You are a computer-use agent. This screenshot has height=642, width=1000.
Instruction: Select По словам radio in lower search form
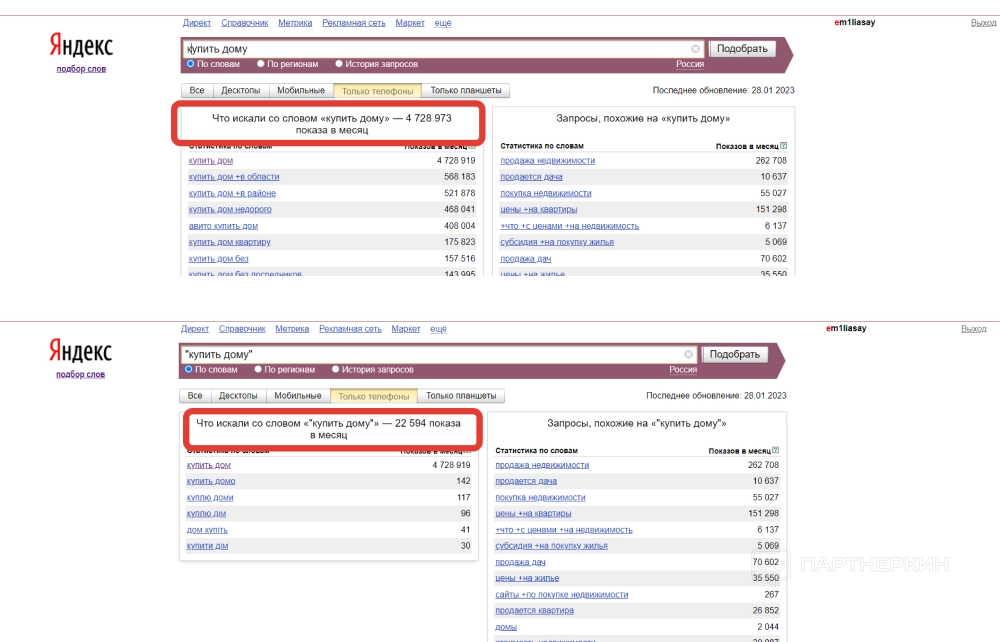[x=188, y=369]
